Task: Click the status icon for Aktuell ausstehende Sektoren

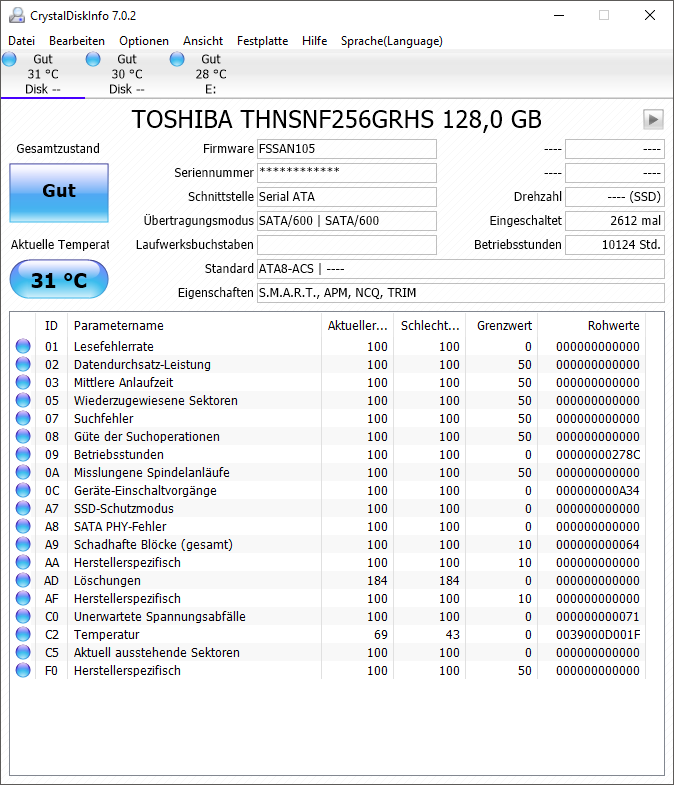Action: [23, 652]
